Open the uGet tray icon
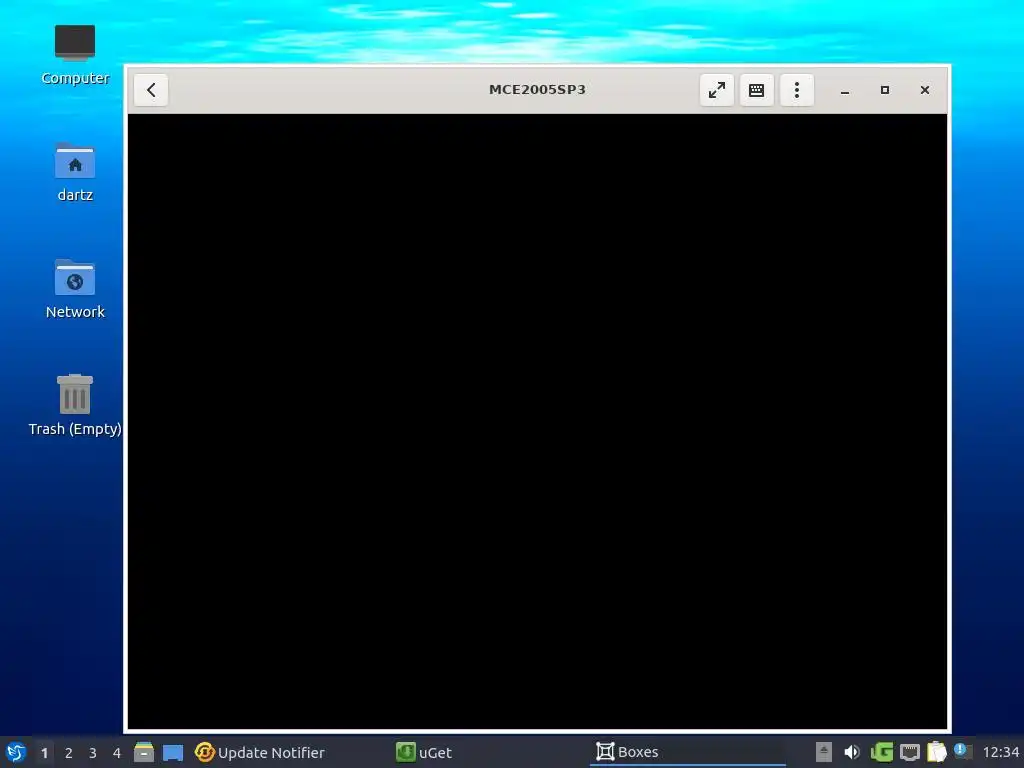The image size is (1024, 768). pos(882,752)
